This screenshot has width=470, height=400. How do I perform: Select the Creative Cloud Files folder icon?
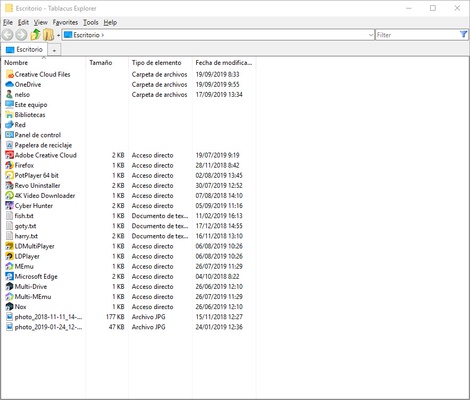[x=10, y=74]
